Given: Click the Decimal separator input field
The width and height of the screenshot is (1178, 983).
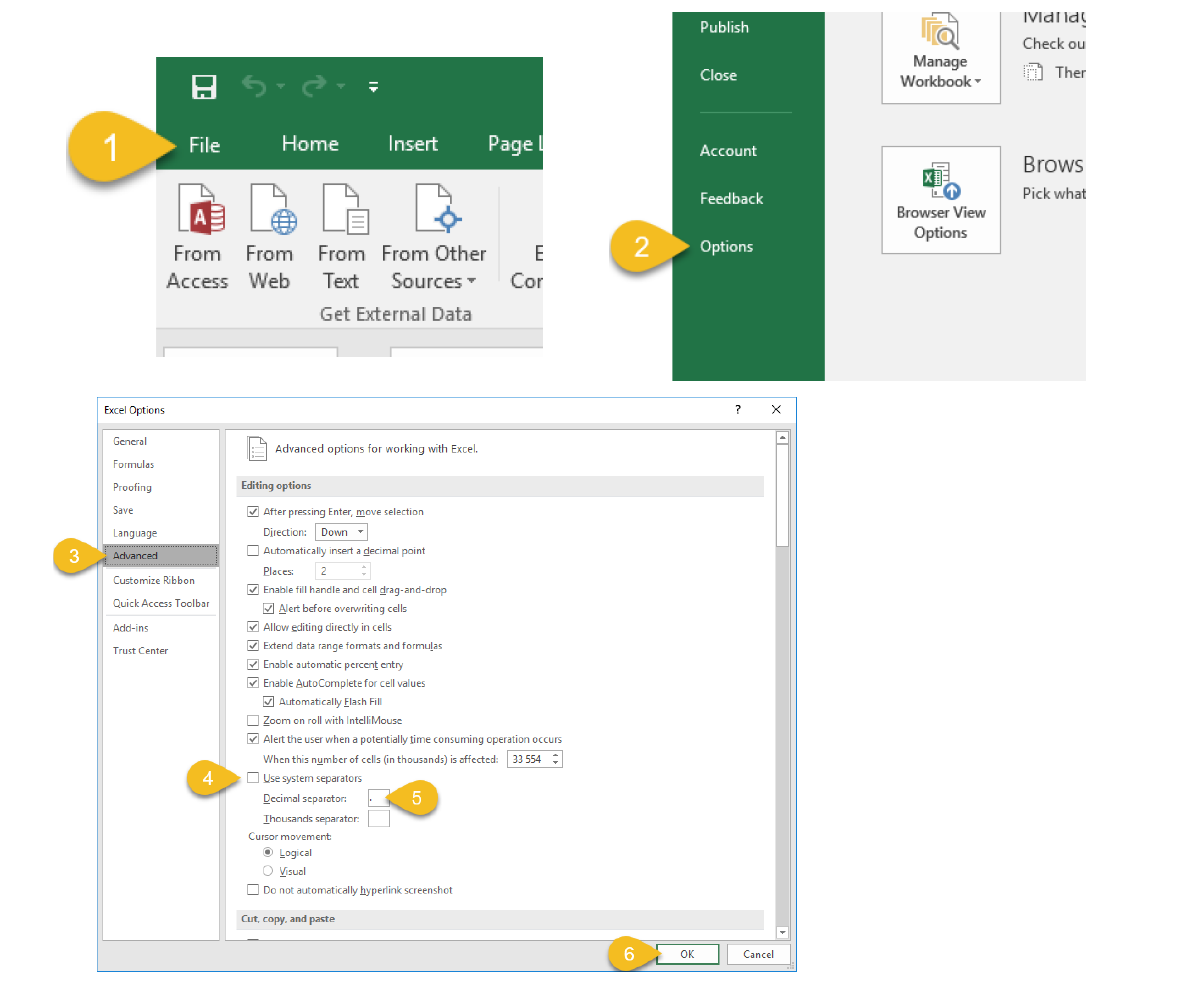Looking at the screenshot, I should click(x=379, y=798).
